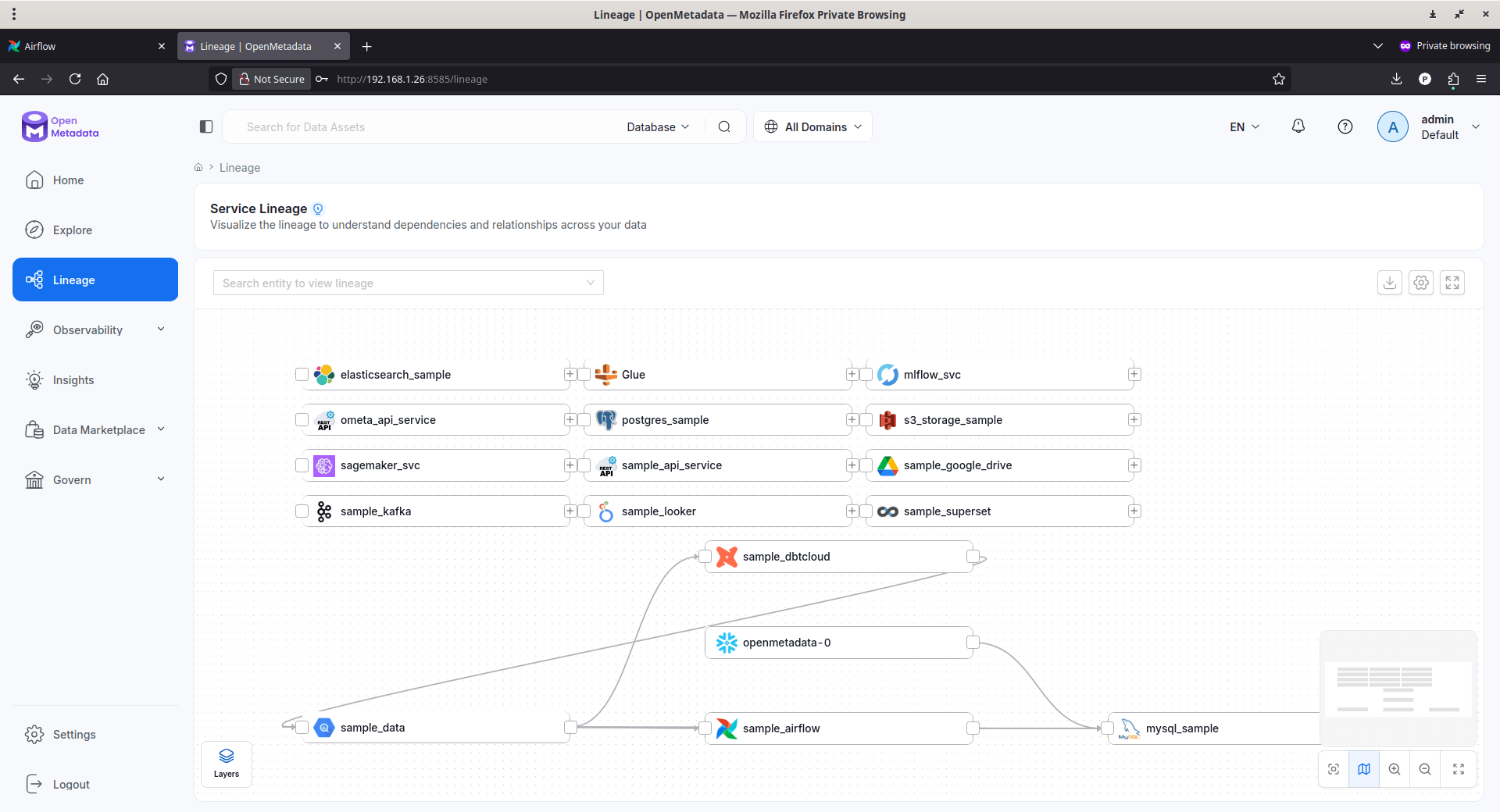Open lineage settings gear icon

(1421, 283)
